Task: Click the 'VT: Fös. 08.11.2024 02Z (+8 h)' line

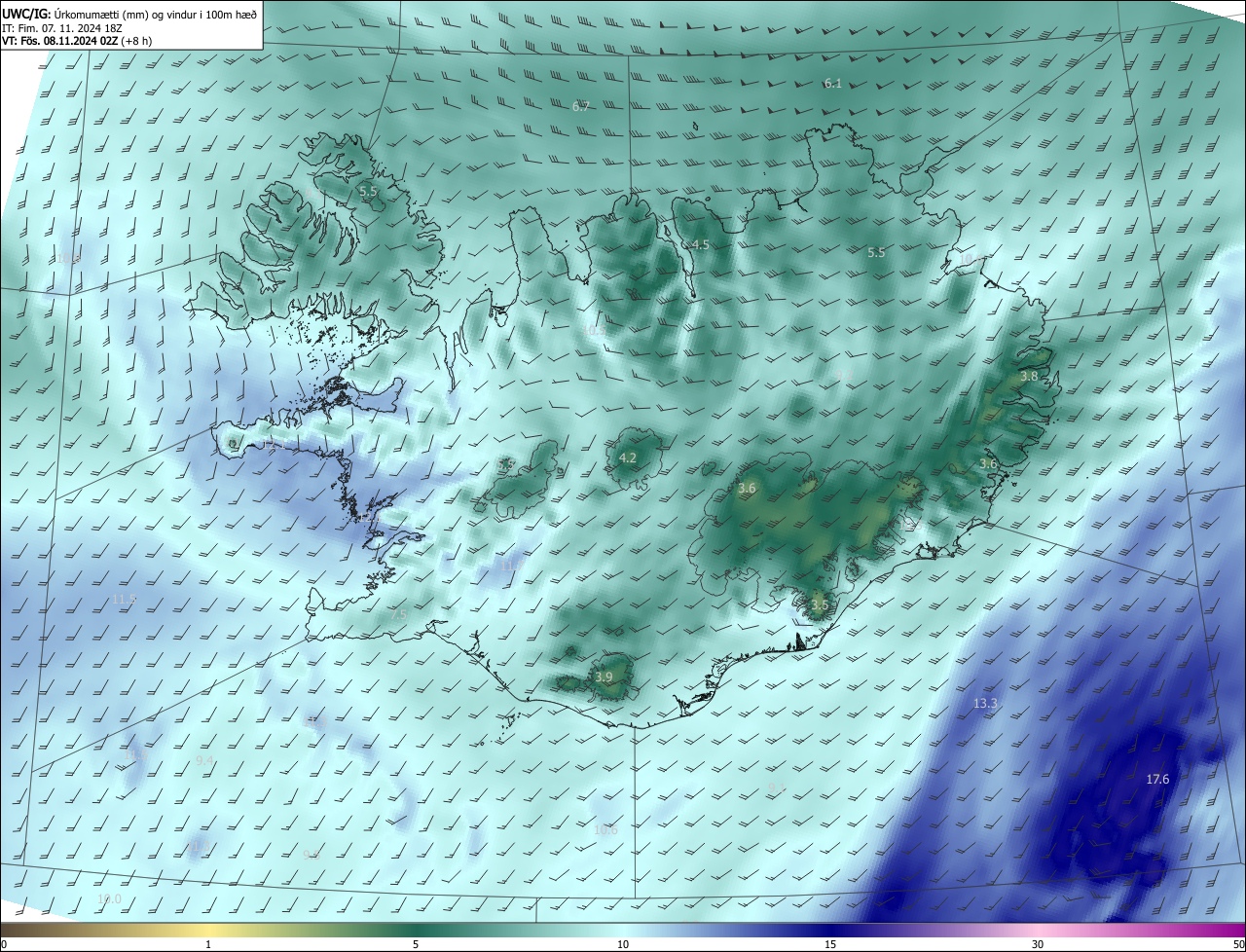Action: (x=77, y=41)
